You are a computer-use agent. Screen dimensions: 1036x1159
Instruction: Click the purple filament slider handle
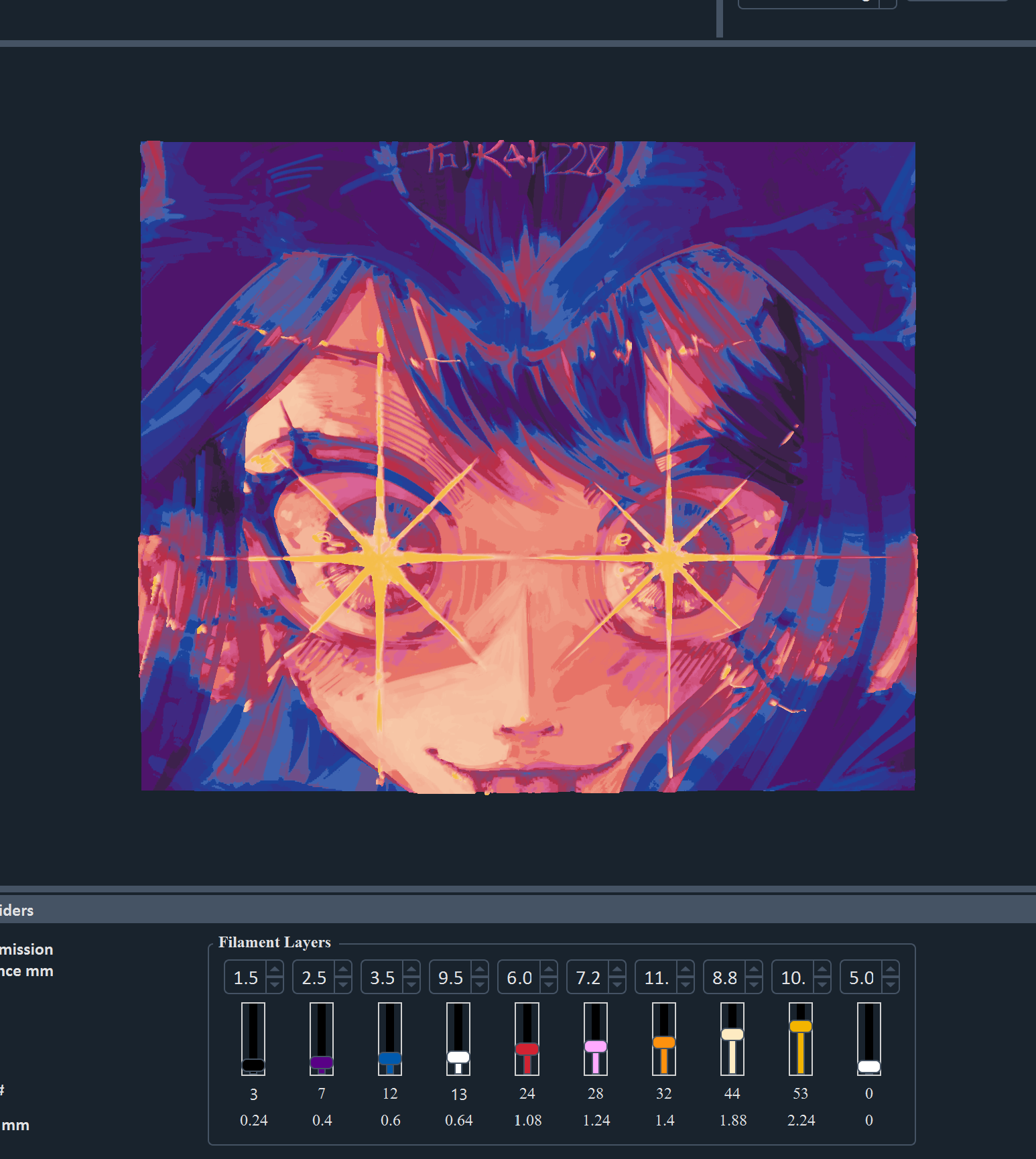point(322,1062)
